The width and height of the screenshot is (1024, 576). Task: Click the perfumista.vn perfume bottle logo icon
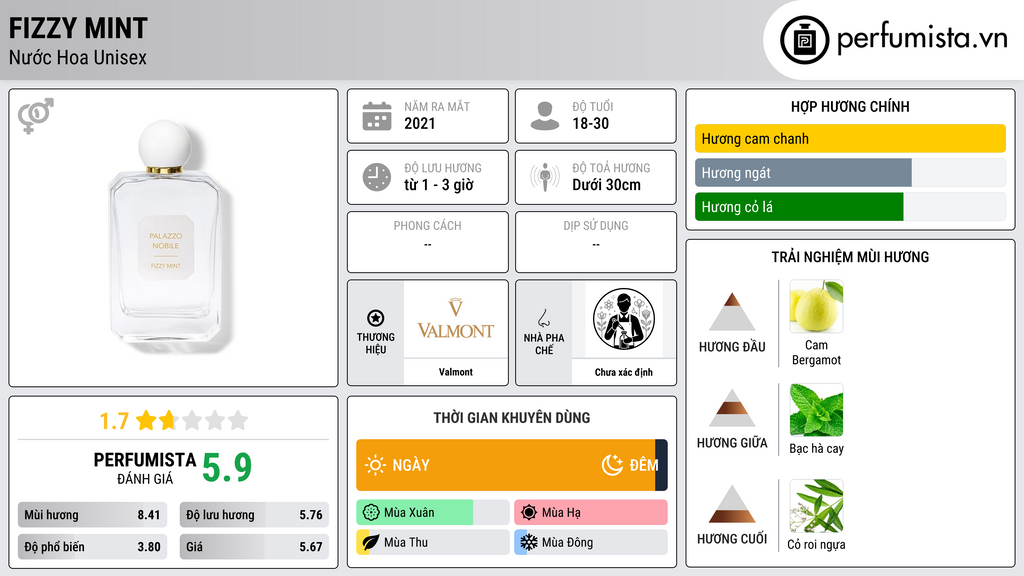pos(805,40)
